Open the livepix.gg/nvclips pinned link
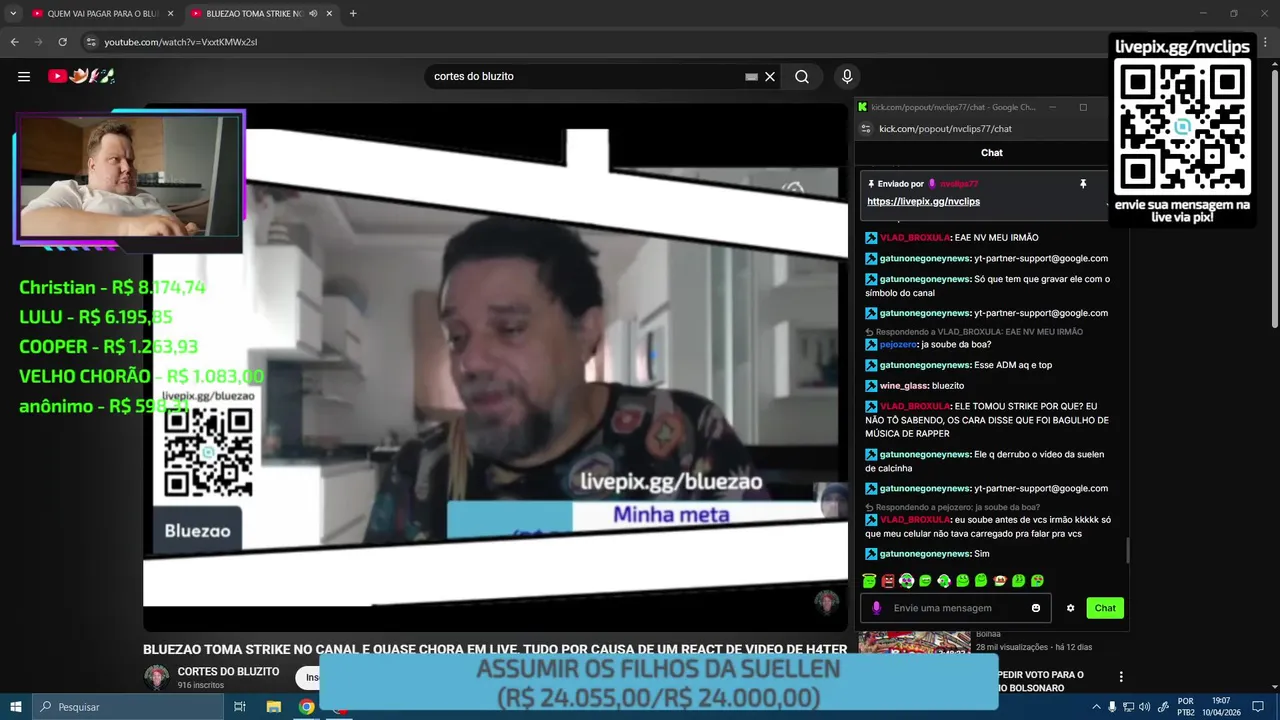1280x720 pixels. (x=923, y=201)
